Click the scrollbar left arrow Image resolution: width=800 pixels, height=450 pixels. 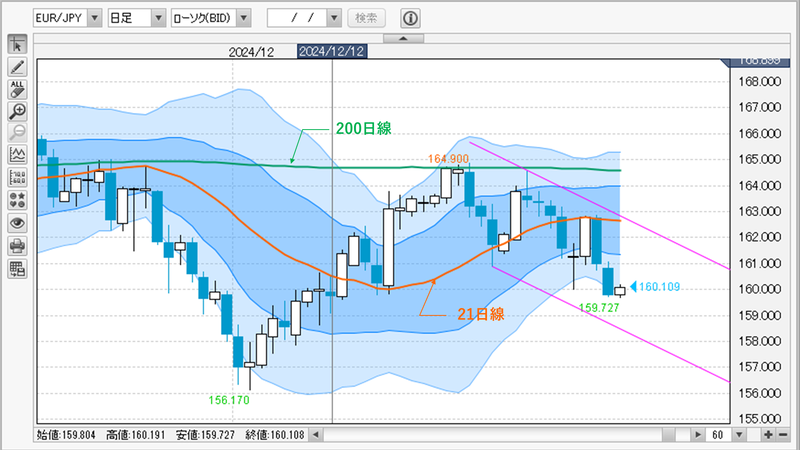316,435
